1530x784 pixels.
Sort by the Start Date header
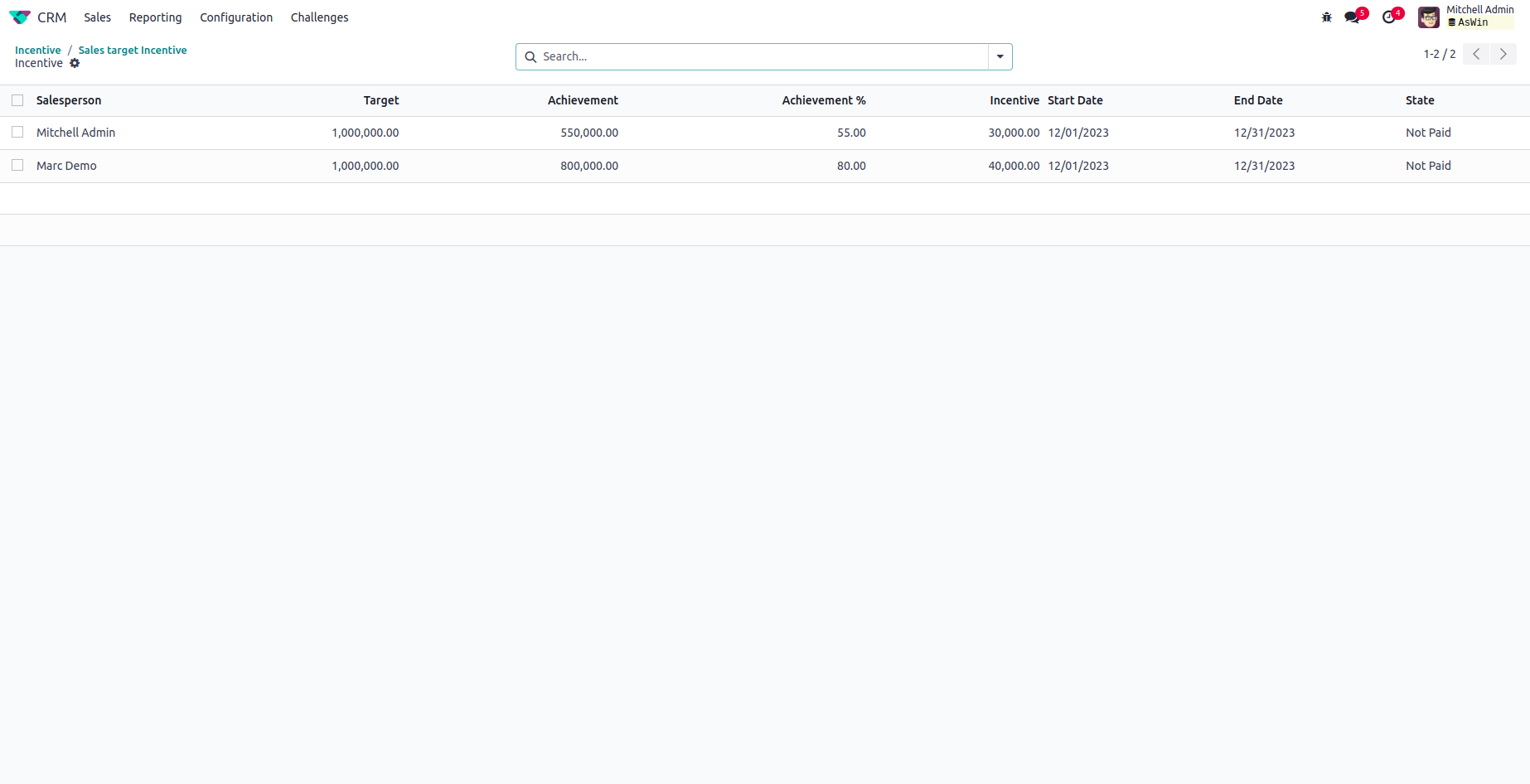pyautogui.click(x=1075, y=100)
